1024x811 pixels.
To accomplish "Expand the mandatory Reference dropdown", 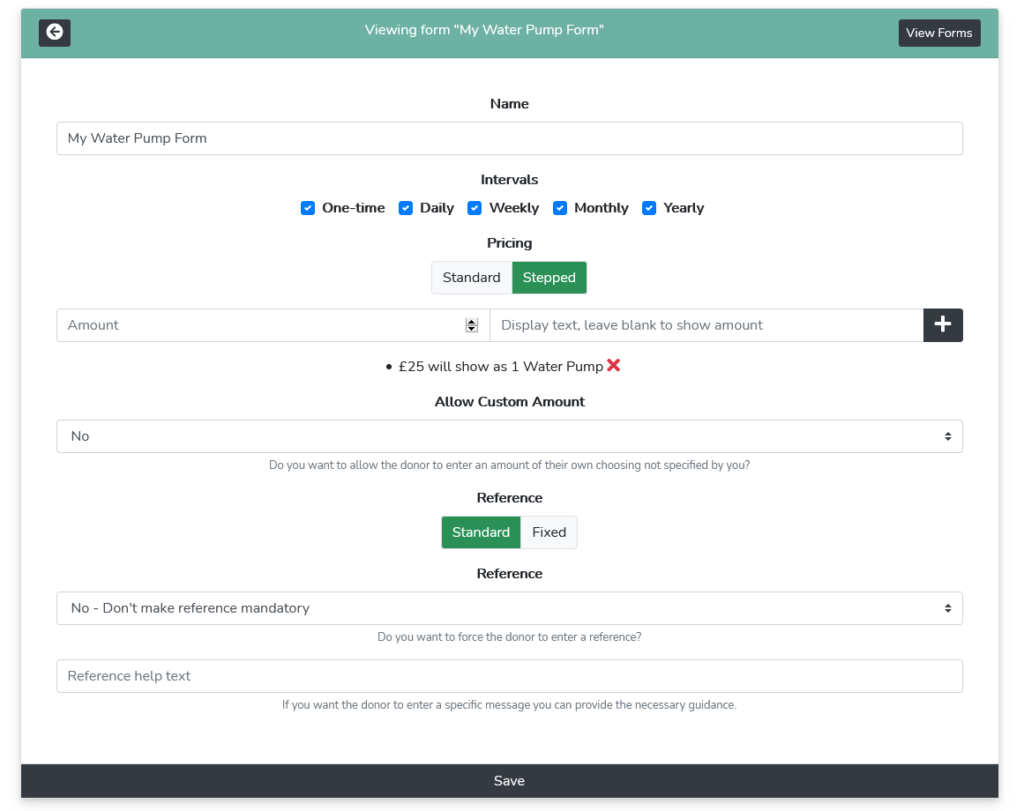I will tap(509, 608).
